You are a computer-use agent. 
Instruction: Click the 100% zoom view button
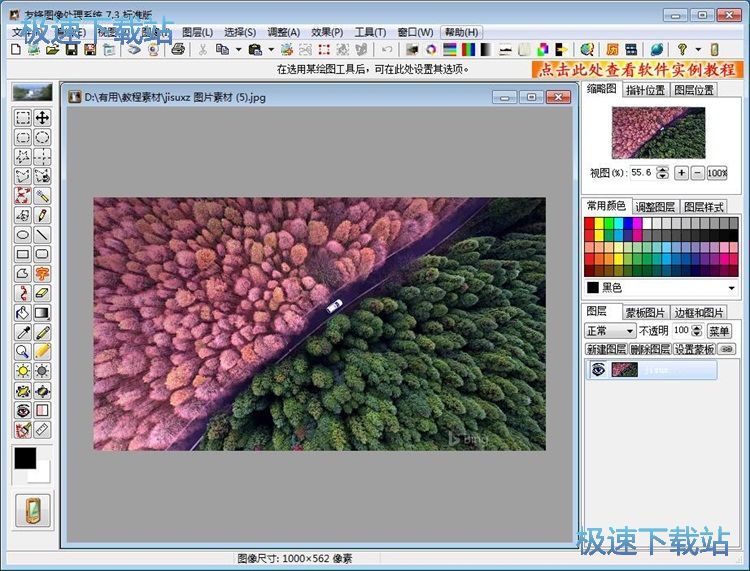coord(717,173)
